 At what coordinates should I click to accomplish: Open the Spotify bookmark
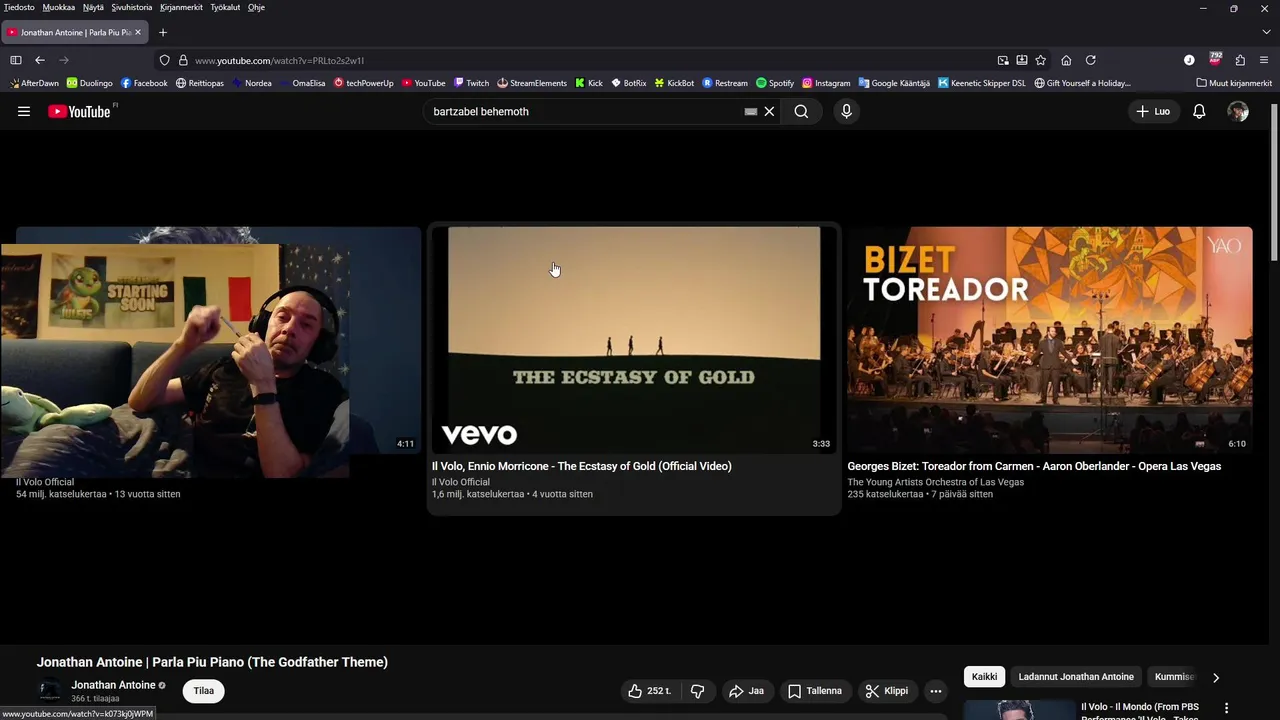coord(775,83)
